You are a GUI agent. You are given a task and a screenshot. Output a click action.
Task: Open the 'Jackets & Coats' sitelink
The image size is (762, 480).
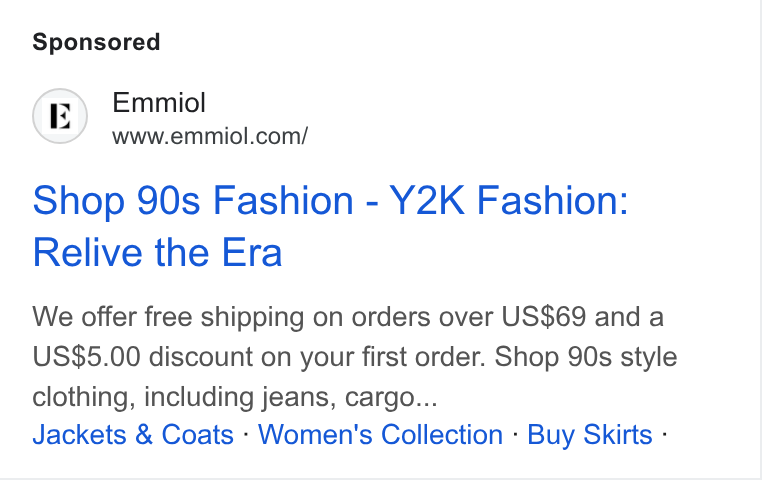tap(133, 434)
